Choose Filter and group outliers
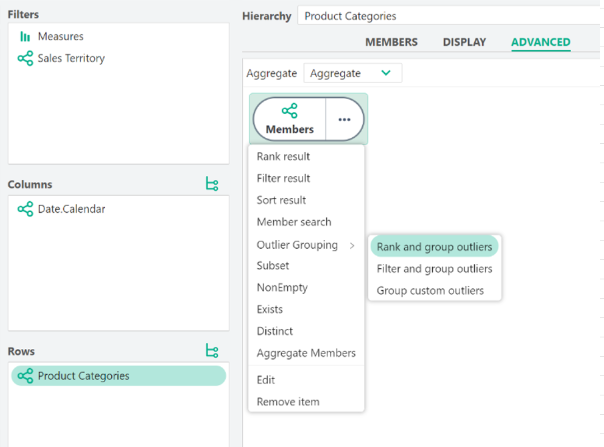This screenshot has height=447, width=604. (x=435, y=269)
